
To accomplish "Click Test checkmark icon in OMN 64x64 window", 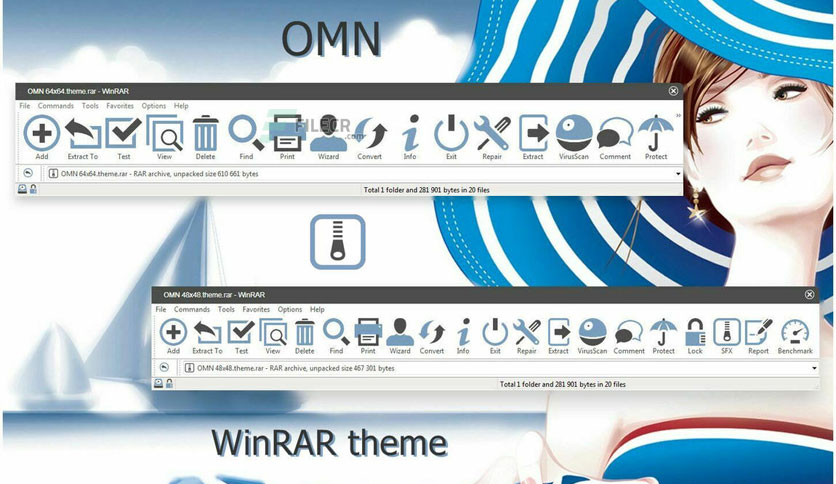I will pyautogui.click(x=123, y=132).
